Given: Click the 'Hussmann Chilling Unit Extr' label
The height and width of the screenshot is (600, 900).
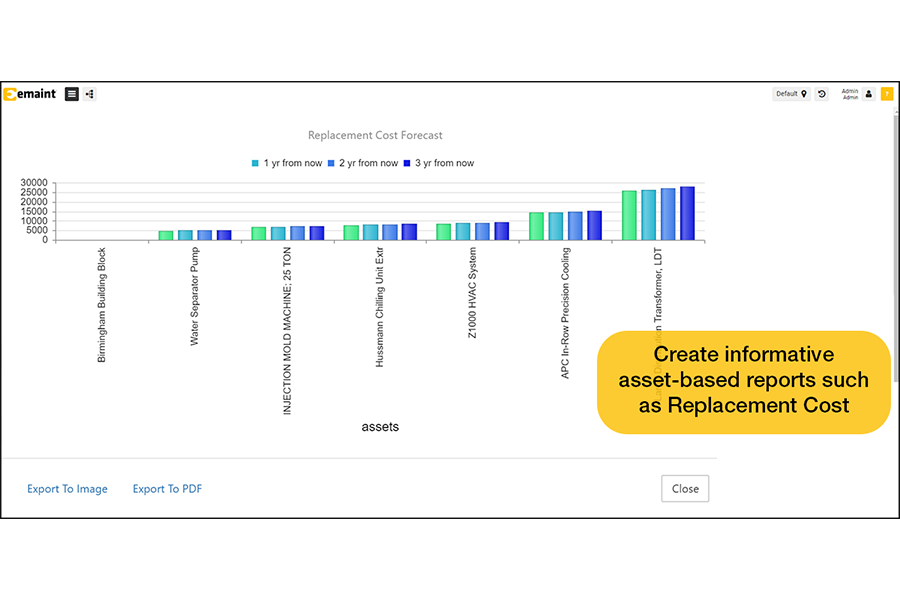Looking at the screenshot, I should [379, 307].
